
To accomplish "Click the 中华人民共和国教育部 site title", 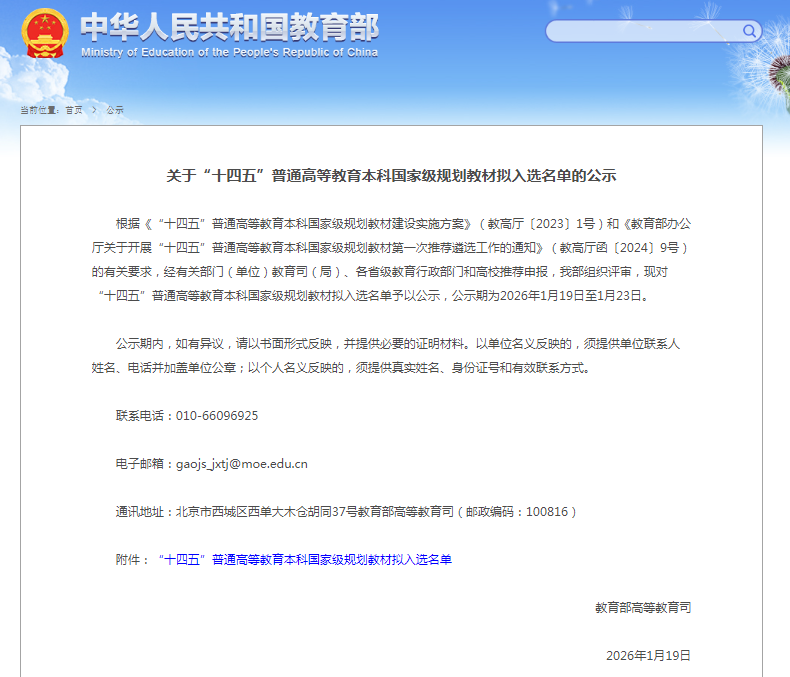I will pyautogui.click(x=228, y=25).
